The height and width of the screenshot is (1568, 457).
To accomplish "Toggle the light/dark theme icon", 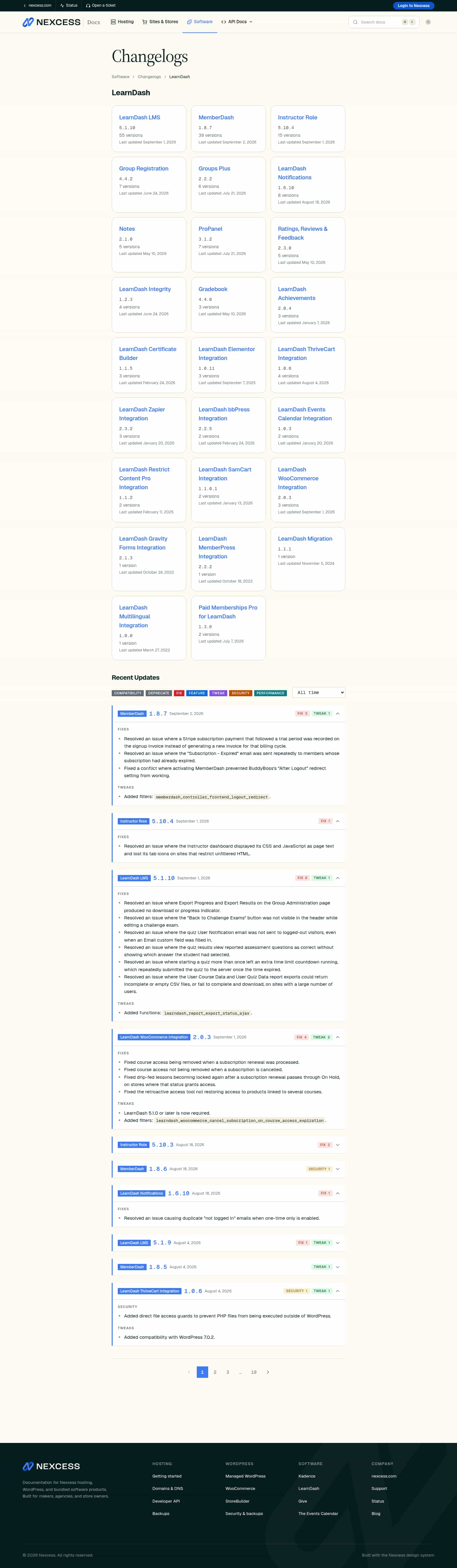I will [x=428, y=22].
